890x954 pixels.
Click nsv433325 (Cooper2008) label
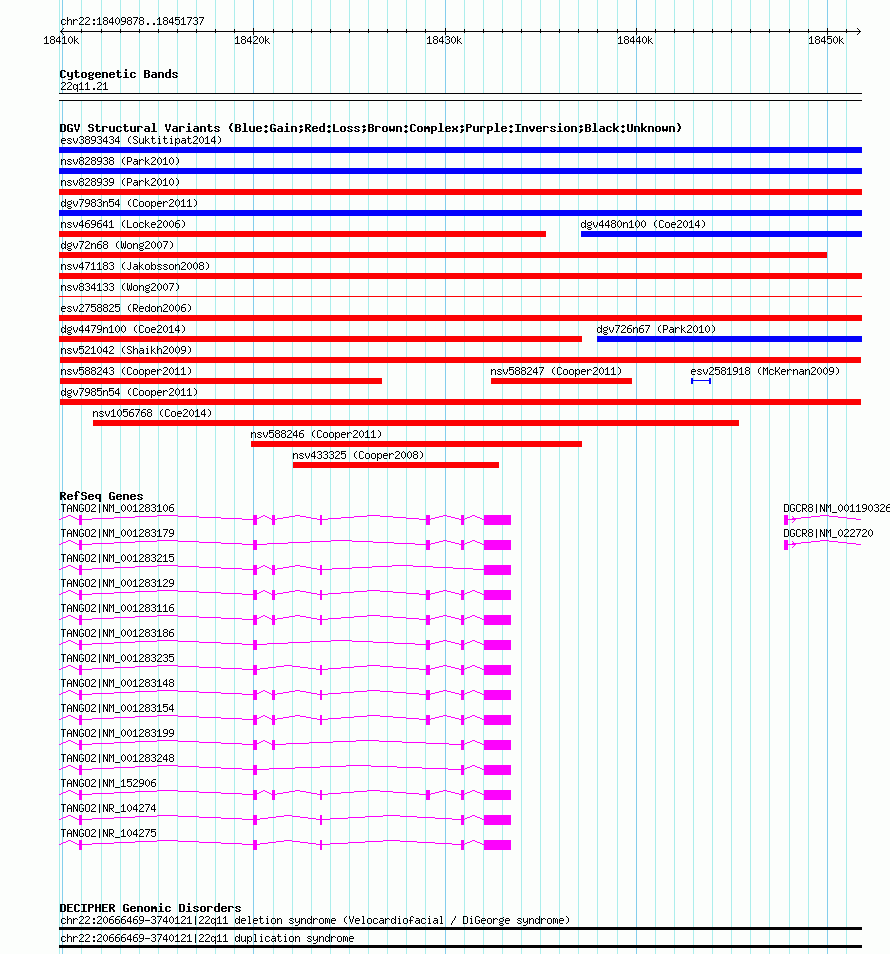[x=358, y=455]
